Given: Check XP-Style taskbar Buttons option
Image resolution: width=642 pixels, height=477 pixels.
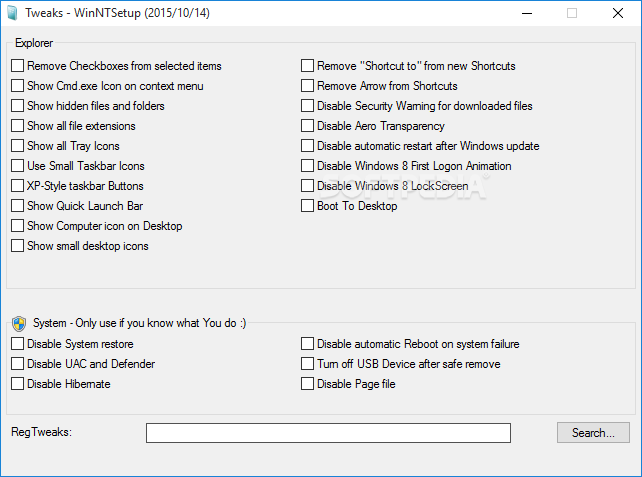Looking at the screenshot, I should click(x=18, y=185).
